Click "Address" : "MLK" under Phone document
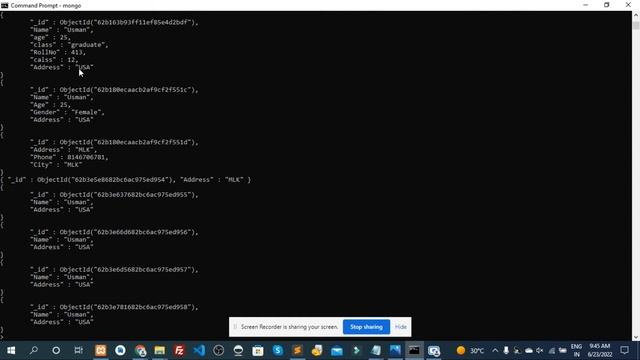The image size is (640, 360). click(x=63, y=150)
